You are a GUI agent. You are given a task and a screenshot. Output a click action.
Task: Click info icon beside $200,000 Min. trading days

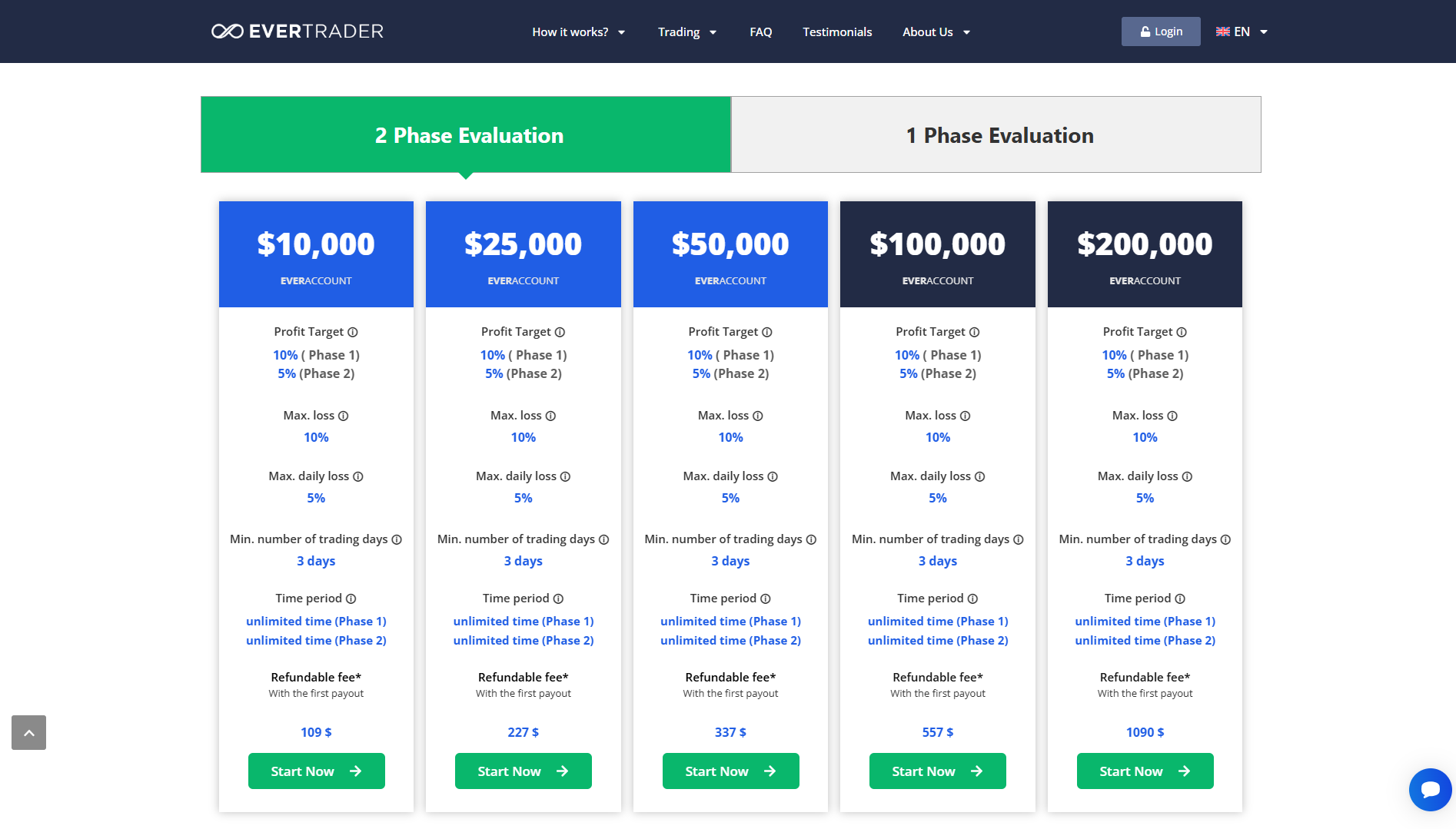pos(1225,540)
